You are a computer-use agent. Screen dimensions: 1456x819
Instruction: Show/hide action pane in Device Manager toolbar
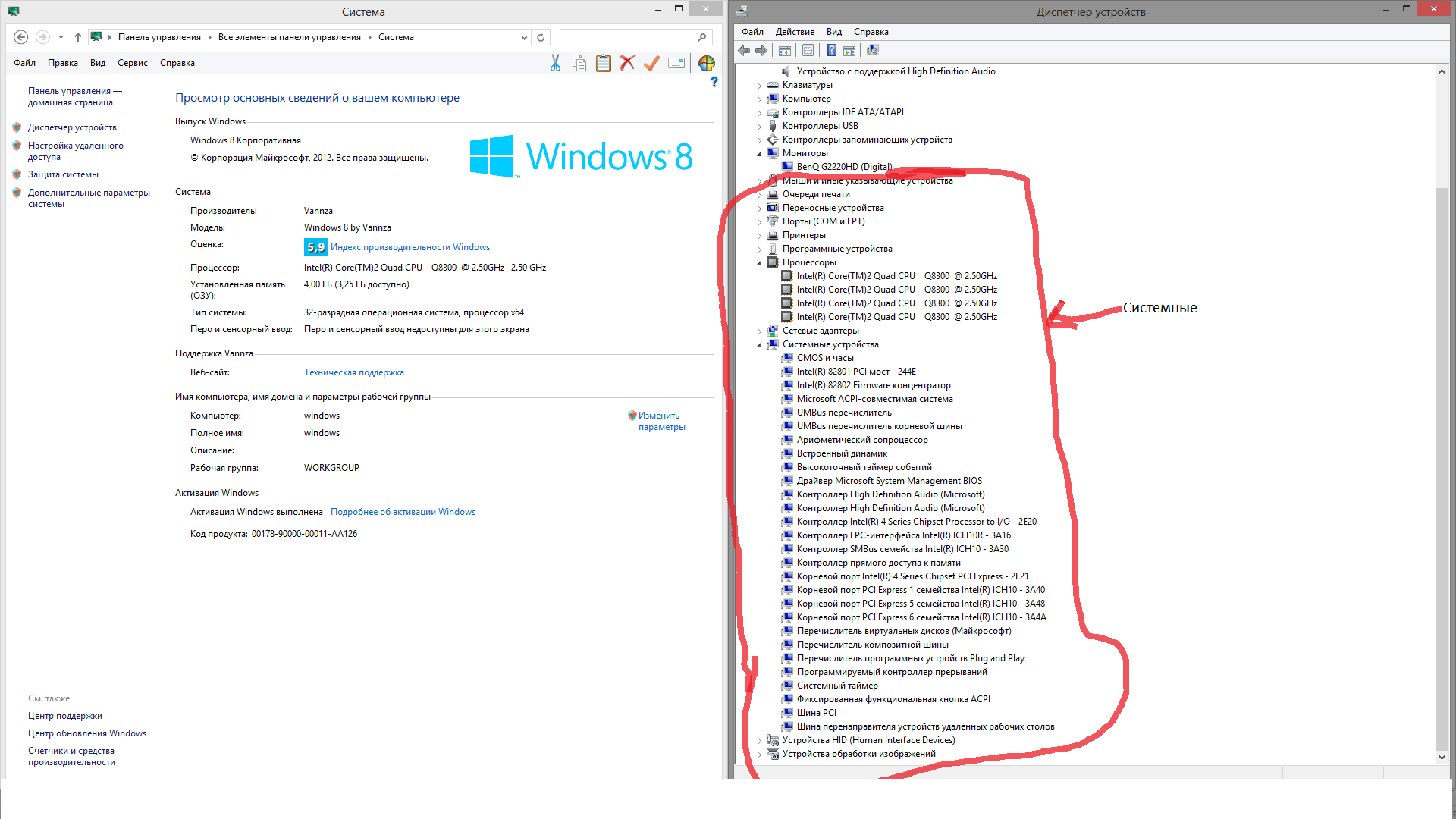point(849,51)
